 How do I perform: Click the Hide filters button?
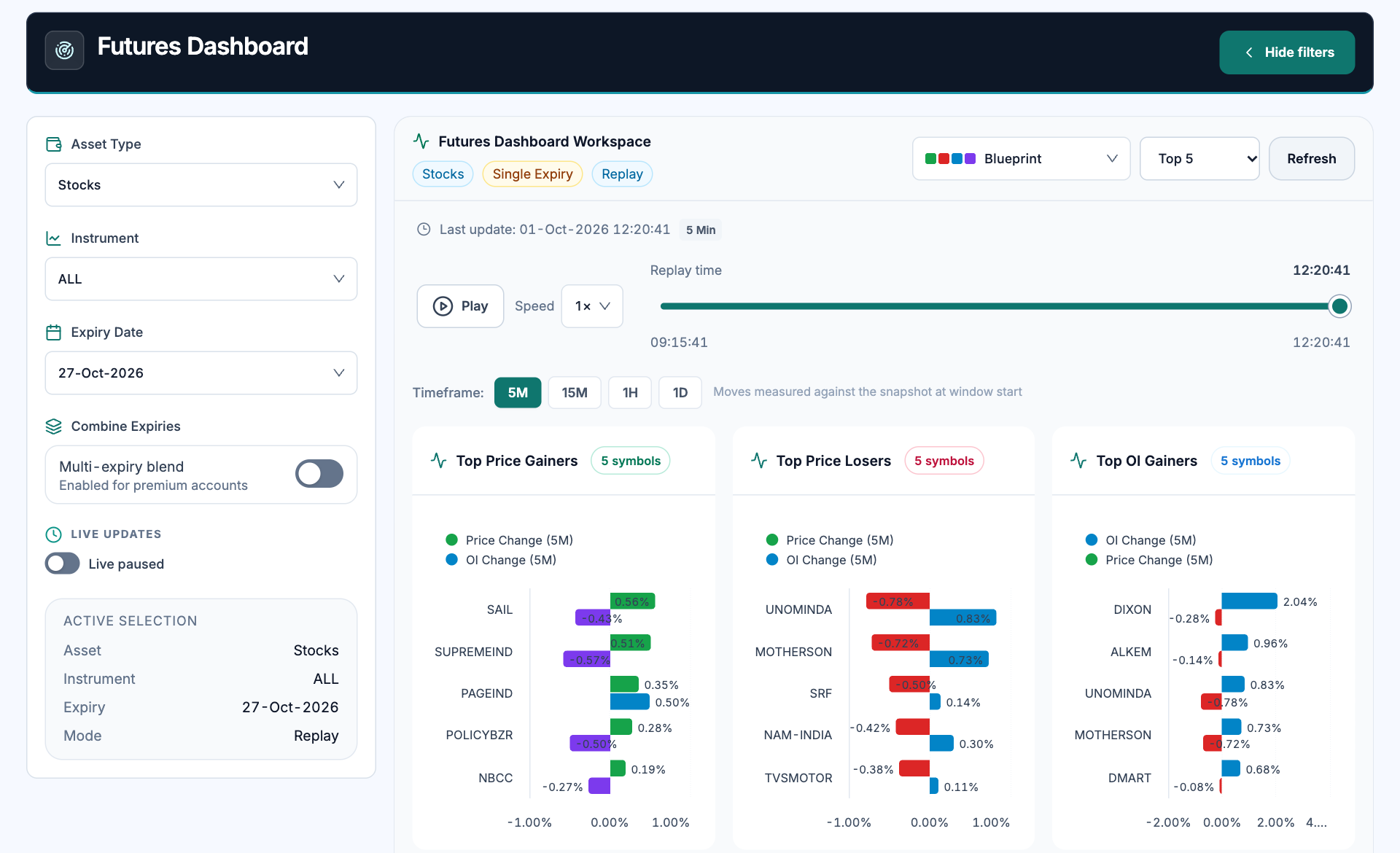[1287, 52]
